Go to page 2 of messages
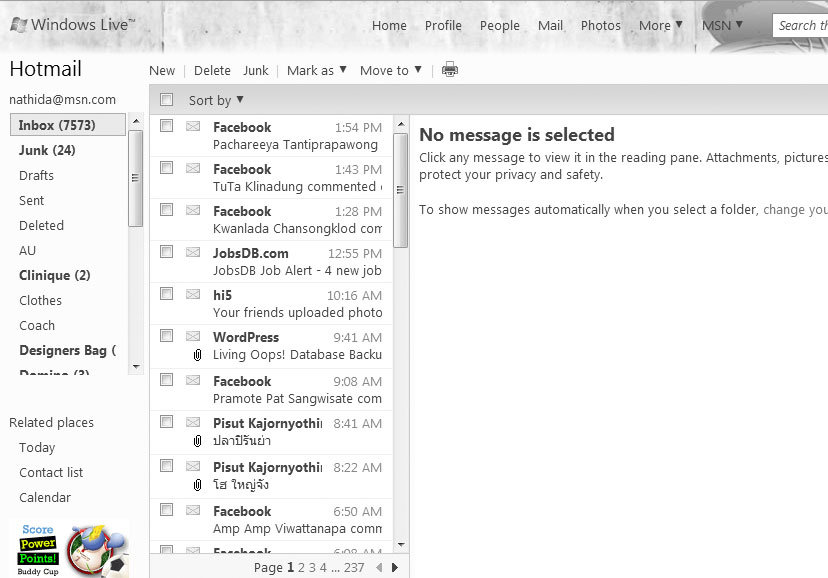The image size is (828, 578). click(x=301, y=567)
